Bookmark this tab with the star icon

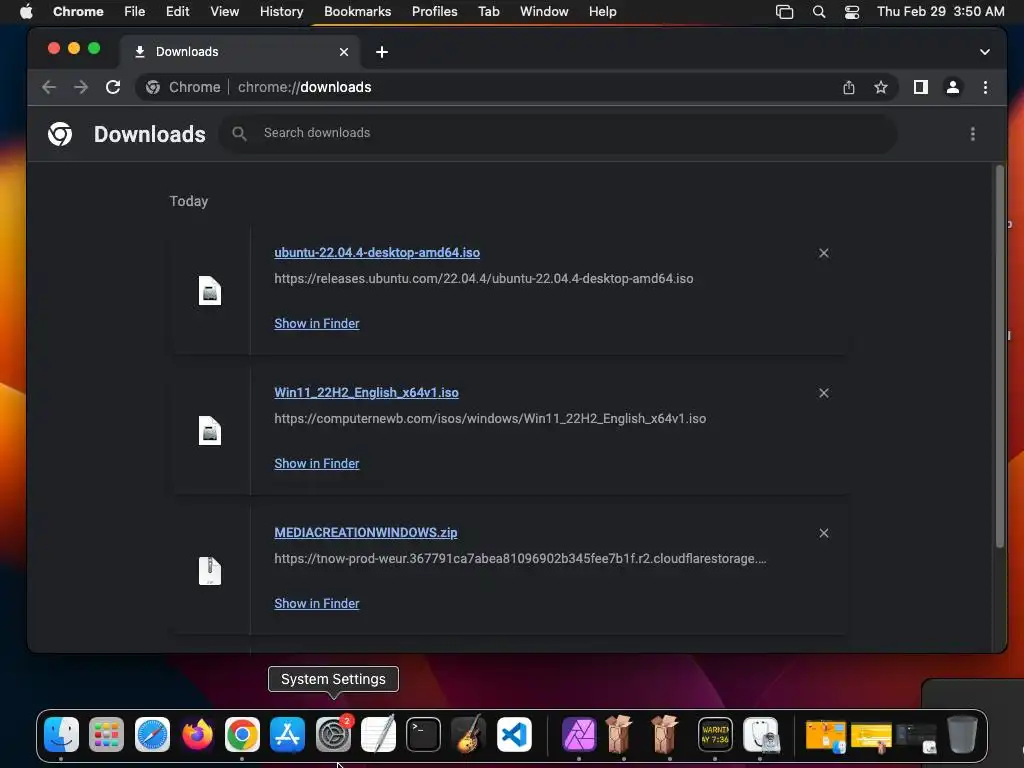click(881, 87)
